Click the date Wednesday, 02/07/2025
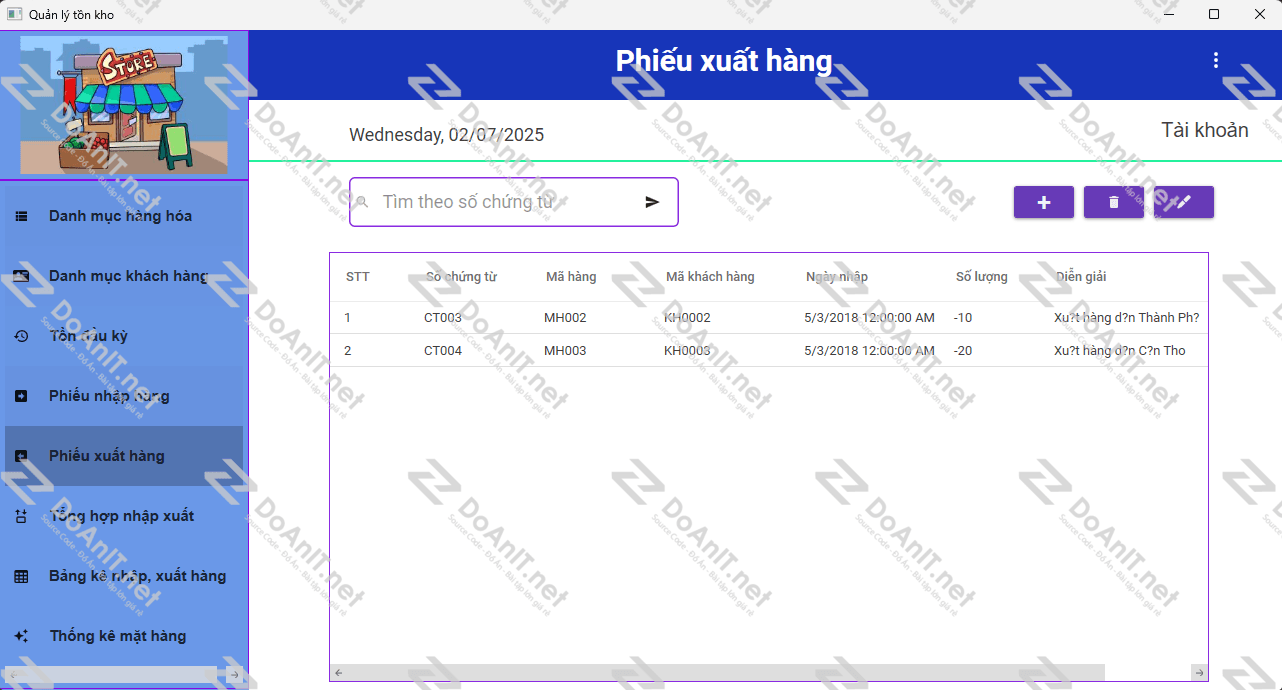1282x690 pixels. 447,135
